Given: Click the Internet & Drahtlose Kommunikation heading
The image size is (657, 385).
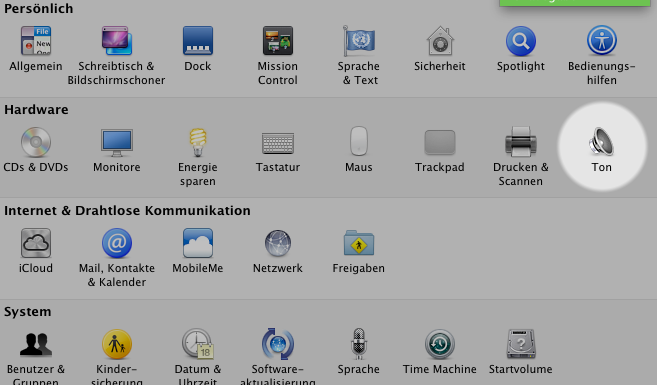Looking at the screenshot, I should 127,211.
